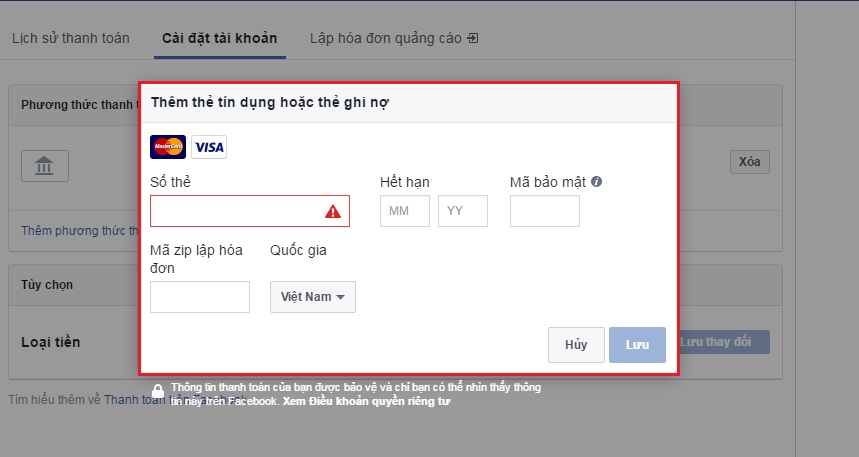Focus the Mã zip lập hóa đơn field
Screen dimensions: 859x457
[200, 297]
